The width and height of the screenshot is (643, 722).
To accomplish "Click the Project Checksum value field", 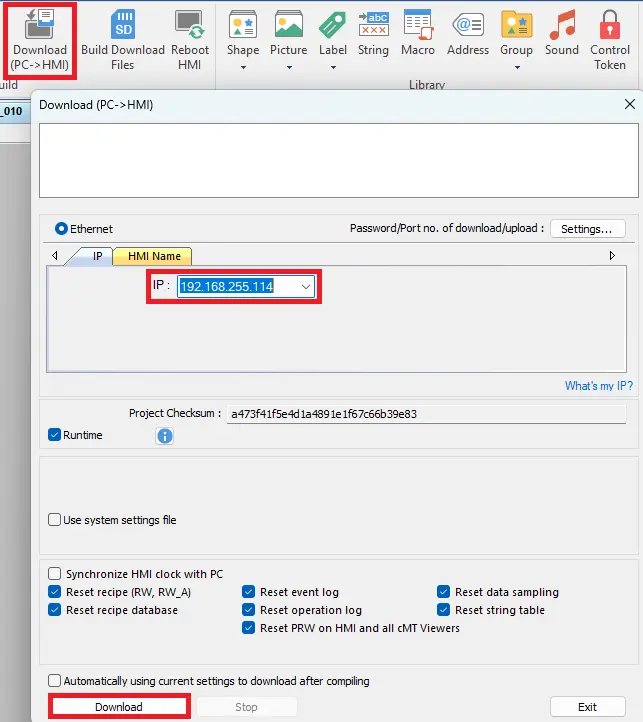I will (x=426, y=414).
